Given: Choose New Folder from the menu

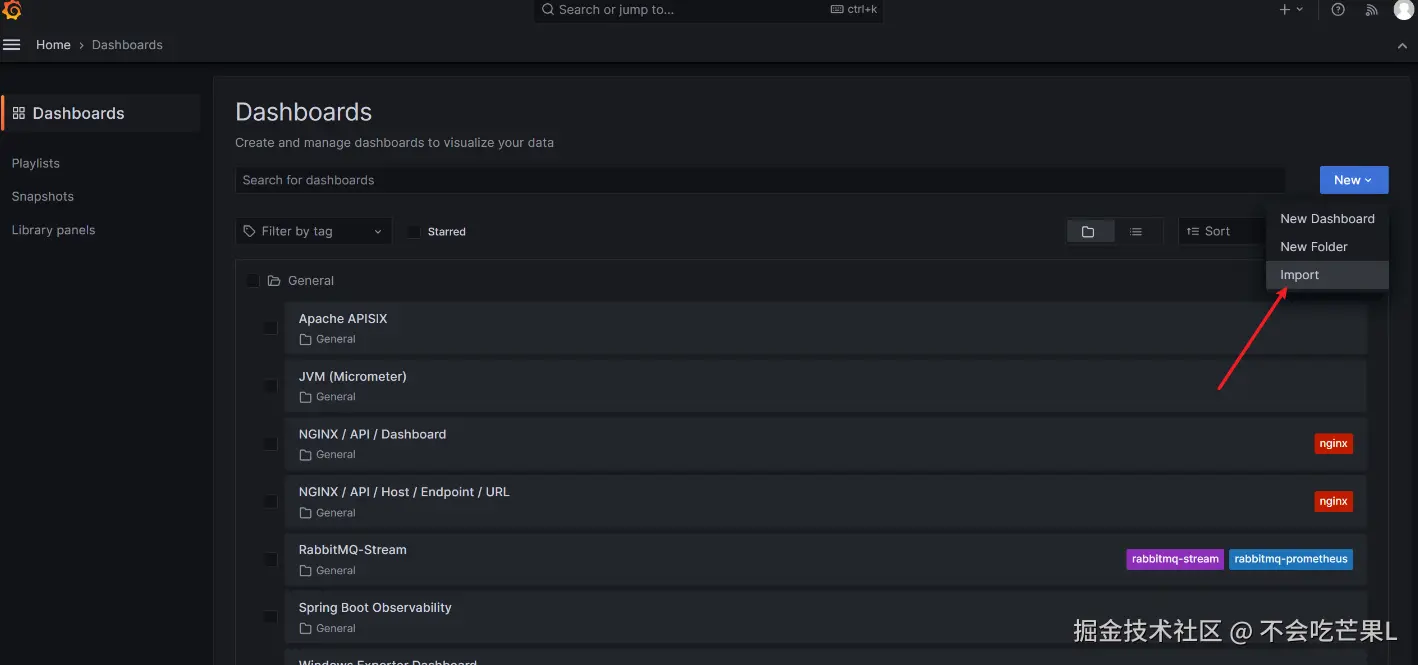Looking at the screenshot, I should click(1327, 247).
